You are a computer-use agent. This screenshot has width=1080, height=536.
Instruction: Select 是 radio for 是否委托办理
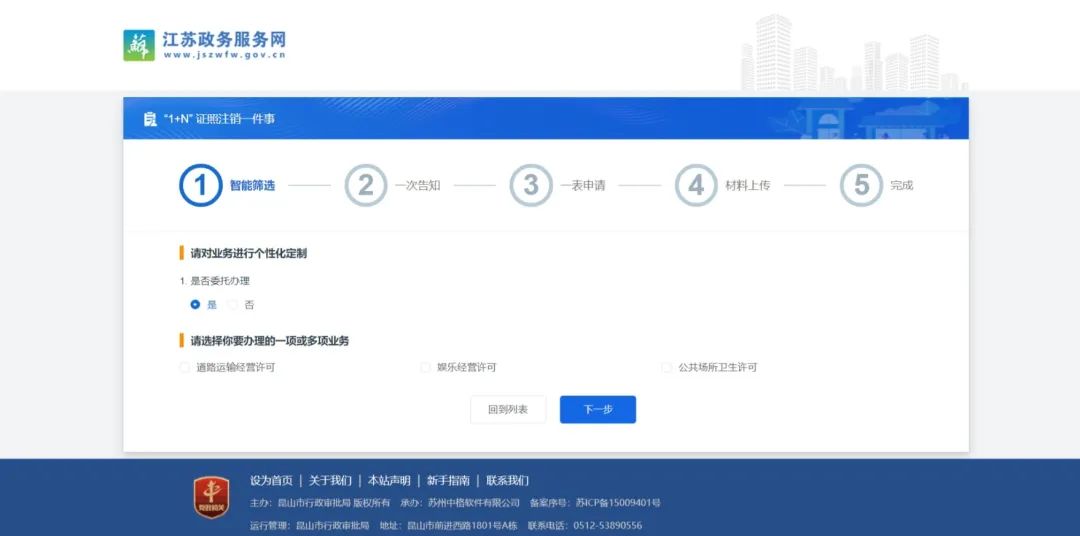(196, 304)
